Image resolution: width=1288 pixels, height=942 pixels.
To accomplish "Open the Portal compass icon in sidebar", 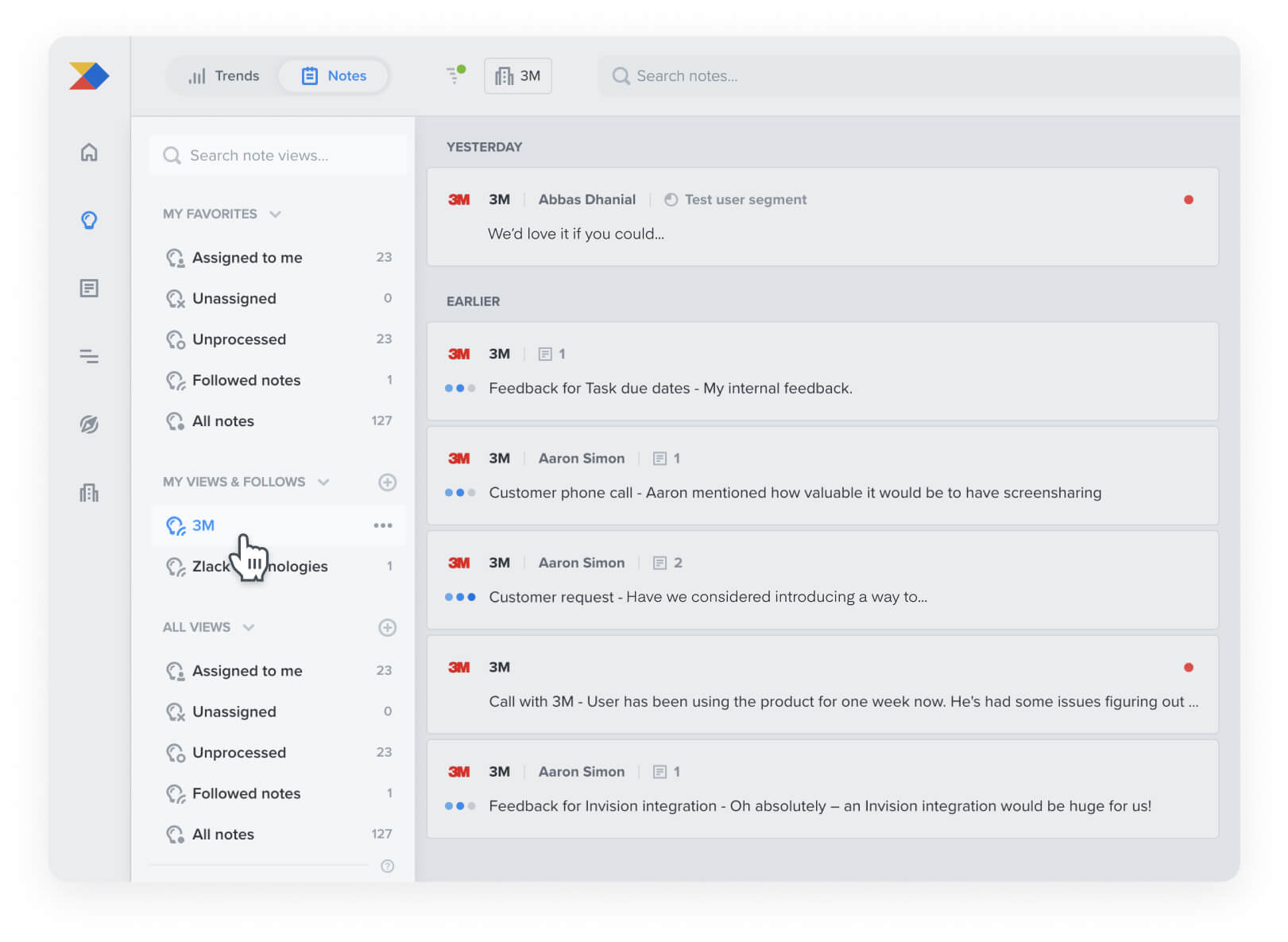I will pyautogui.click(x=89, y=424).
